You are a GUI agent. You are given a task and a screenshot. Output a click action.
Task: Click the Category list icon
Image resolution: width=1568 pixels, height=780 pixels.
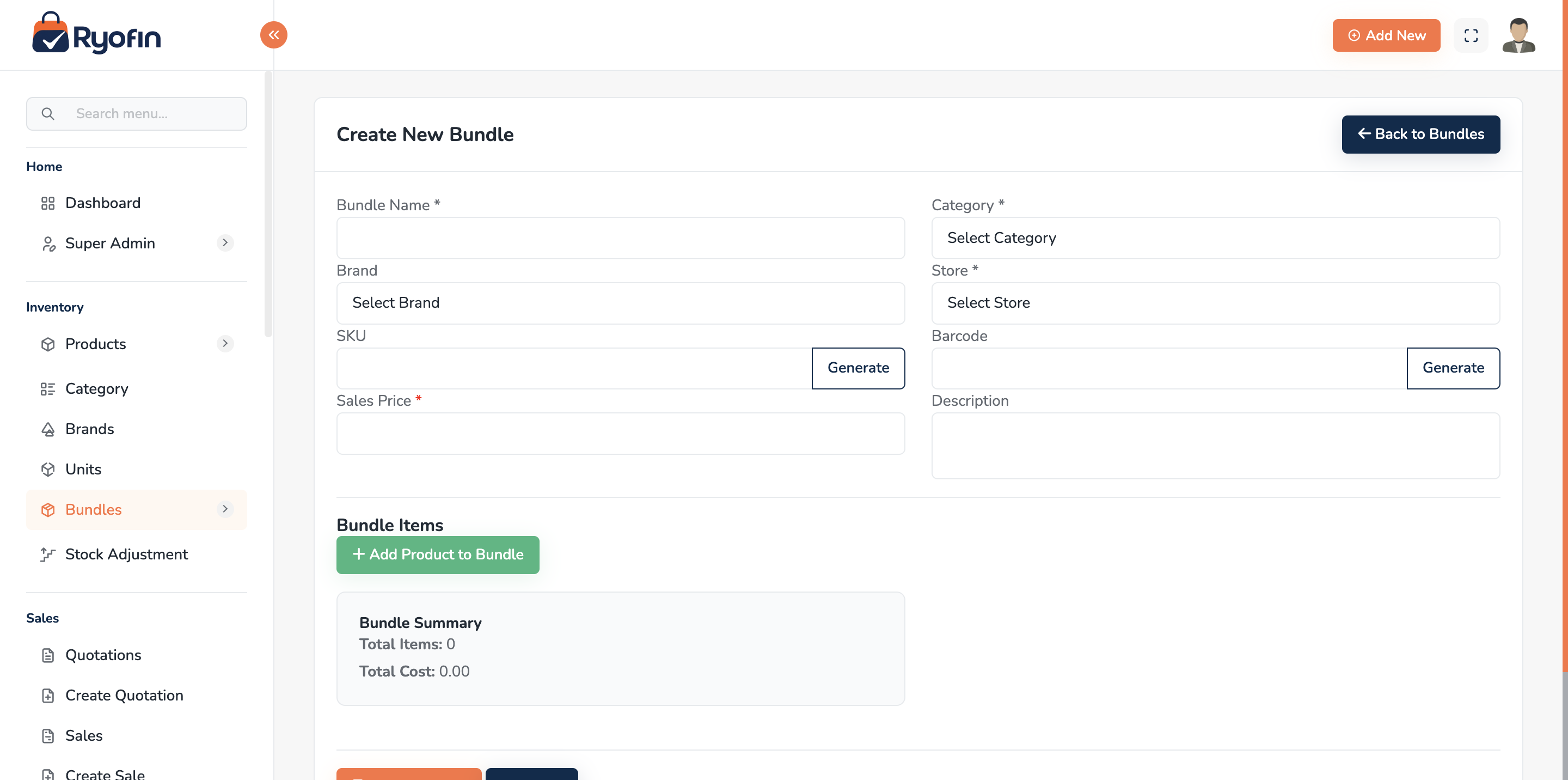pyautogui.click(x=48, y=389)
